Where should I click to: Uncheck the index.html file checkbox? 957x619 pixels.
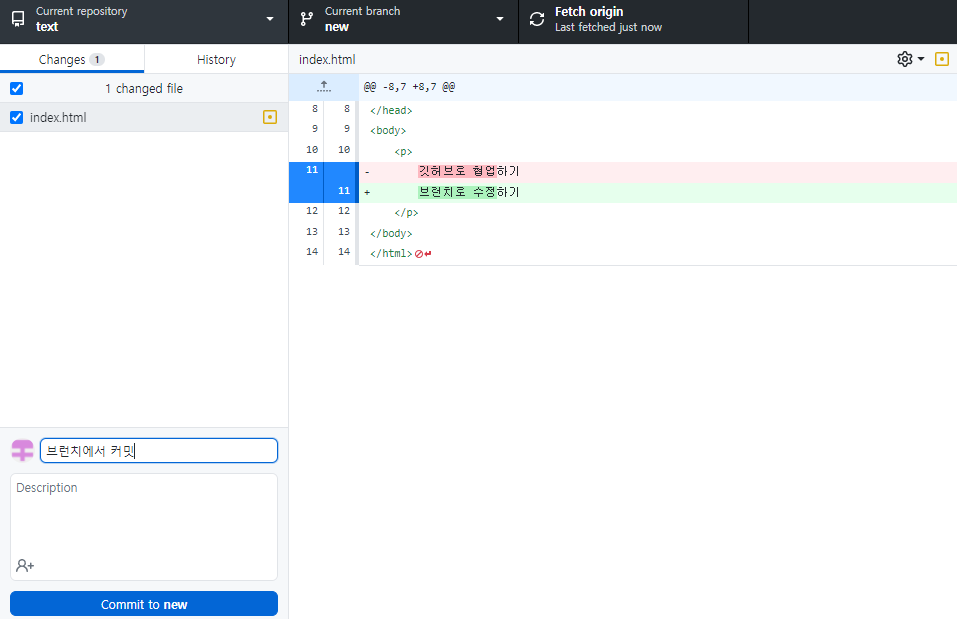click(16, 117)
